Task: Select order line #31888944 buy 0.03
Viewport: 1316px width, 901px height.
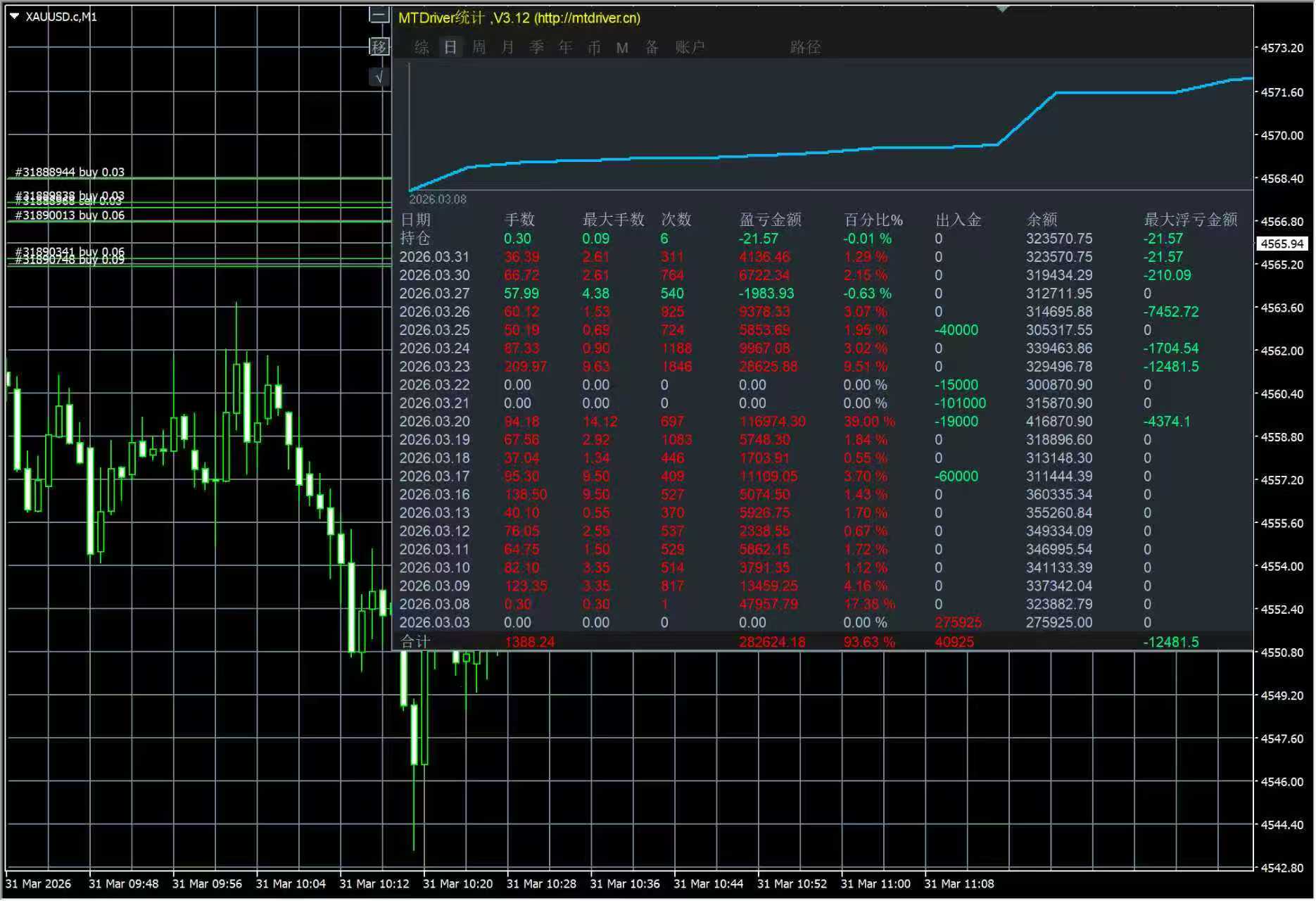Action: (70, 172)
